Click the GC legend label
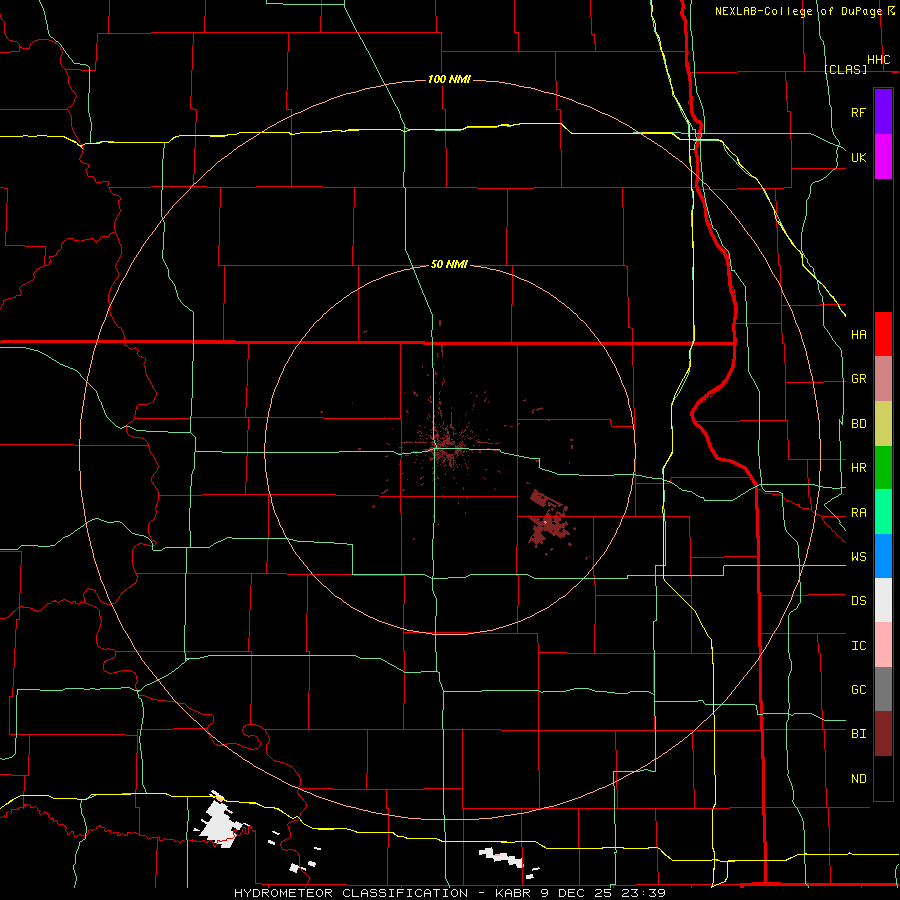Screen dimensions: 900x900 click(858, 690)
